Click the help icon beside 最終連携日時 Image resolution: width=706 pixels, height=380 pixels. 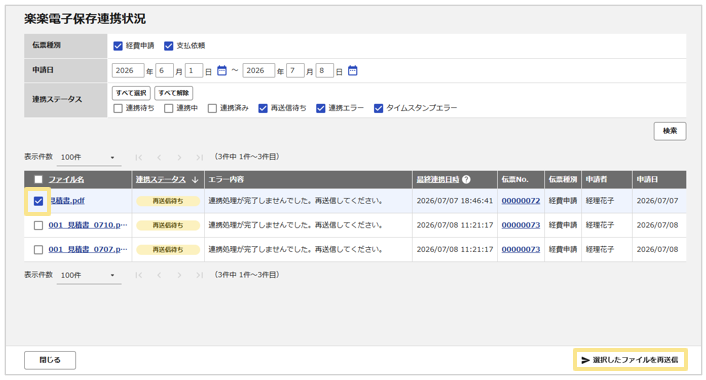[466, 179]
